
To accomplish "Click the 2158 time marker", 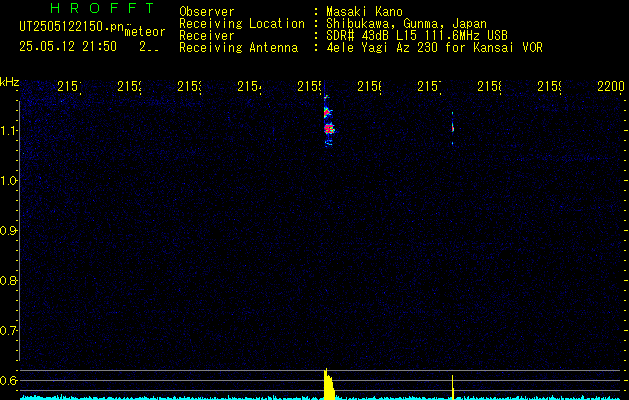I will pyautogui.click(x=489, y=86).
